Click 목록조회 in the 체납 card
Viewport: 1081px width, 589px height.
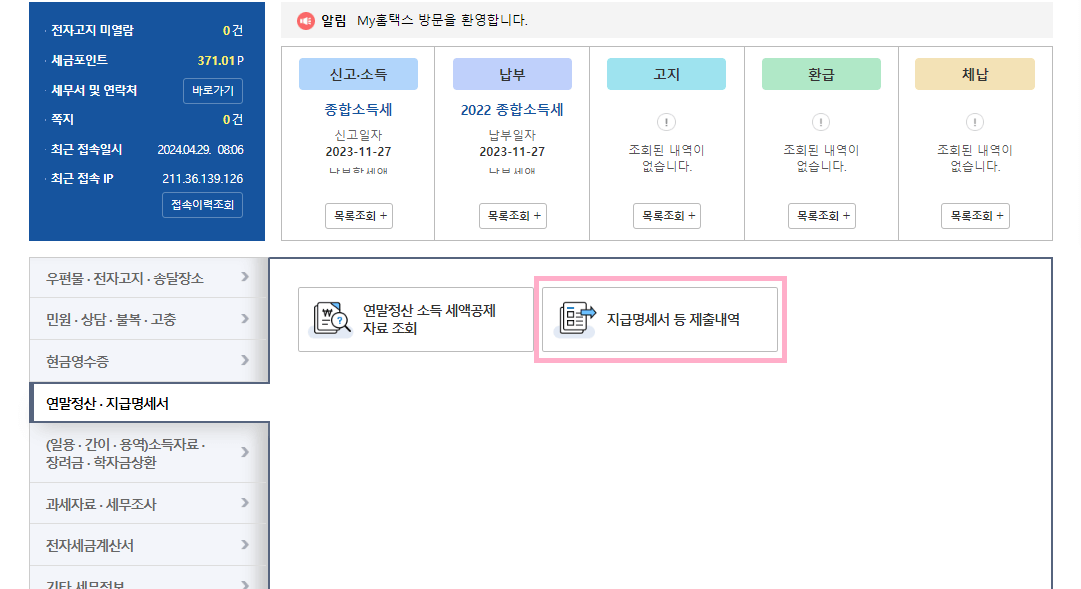[975, 215]
